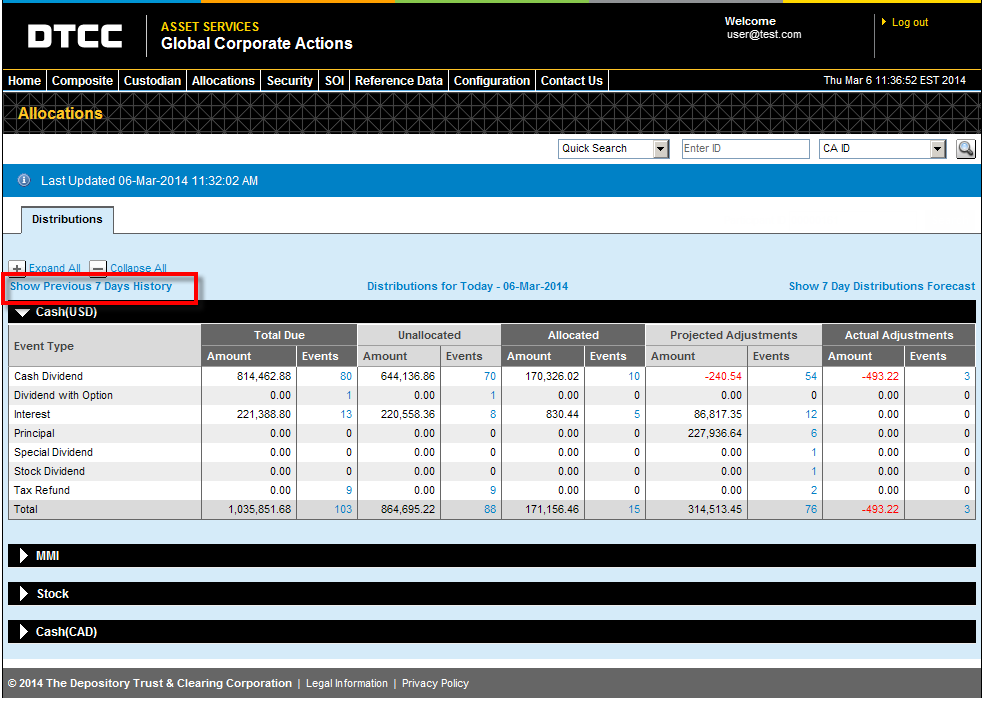The width and height of the screenshot is (985, 704).
Task: Click Show Previous 7 Days History link
Action: pyautogui.click(x=91, y=287)
